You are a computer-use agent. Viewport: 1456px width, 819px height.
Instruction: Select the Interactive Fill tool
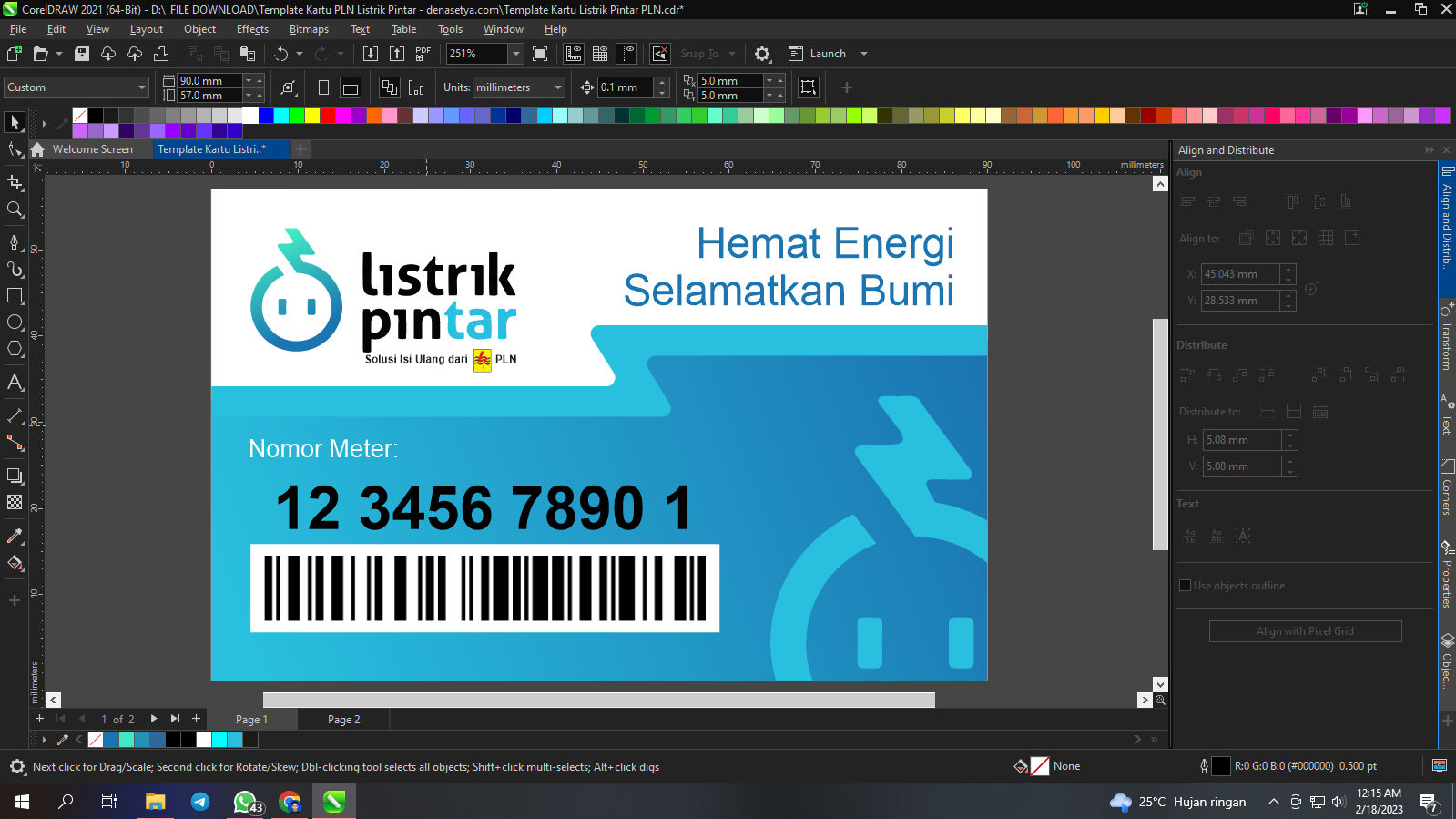click(15, 563)
